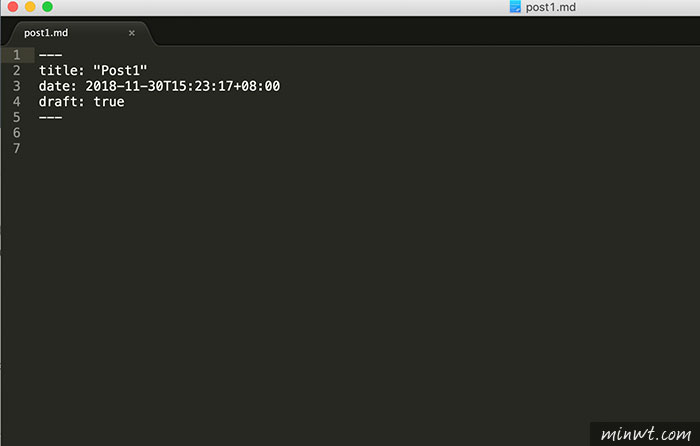Click the opening --- front matter delimiter

[x=50, y=55]
